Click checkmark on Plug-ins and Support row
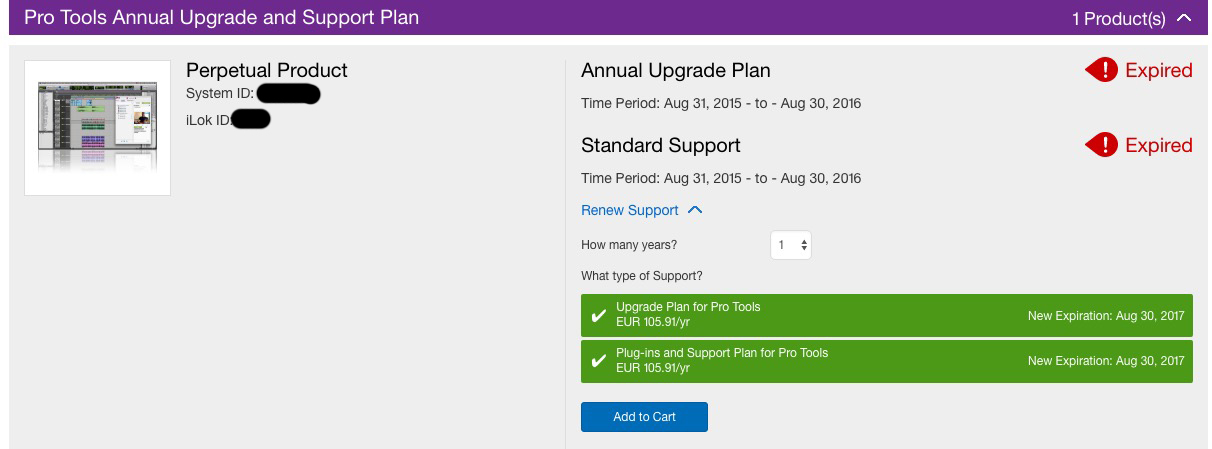The width and height of the screenshot is (1212, 449). point(599,361)
